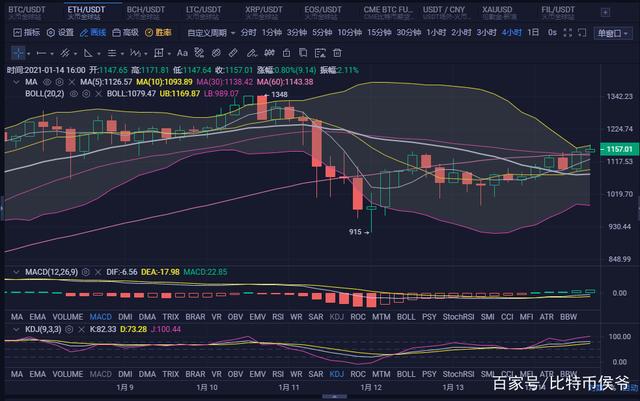Switch to the XAUUSD tab
640x401 pixels.
[x=497, y=13]
